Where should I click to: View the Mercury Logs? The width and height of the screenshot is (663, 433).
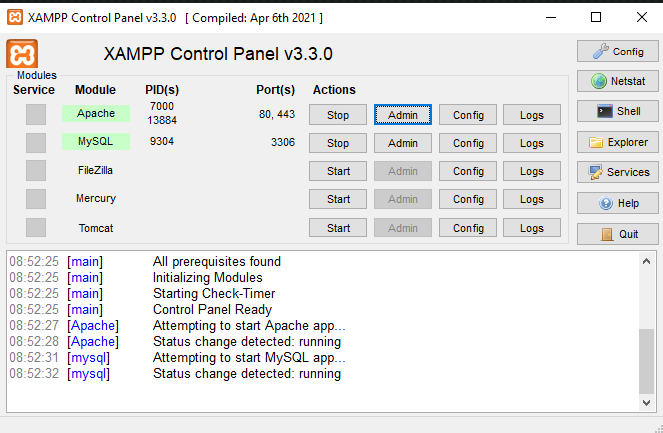(x=532, y=199)
